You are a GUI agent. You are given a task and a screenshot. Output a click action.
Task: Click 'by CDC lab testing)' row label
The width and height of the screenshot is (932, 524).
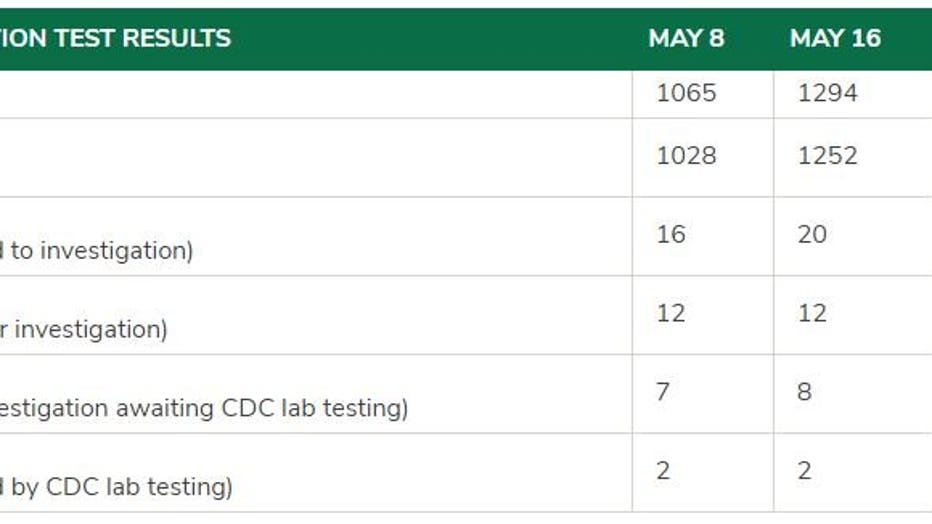click(x=121, y=488)
